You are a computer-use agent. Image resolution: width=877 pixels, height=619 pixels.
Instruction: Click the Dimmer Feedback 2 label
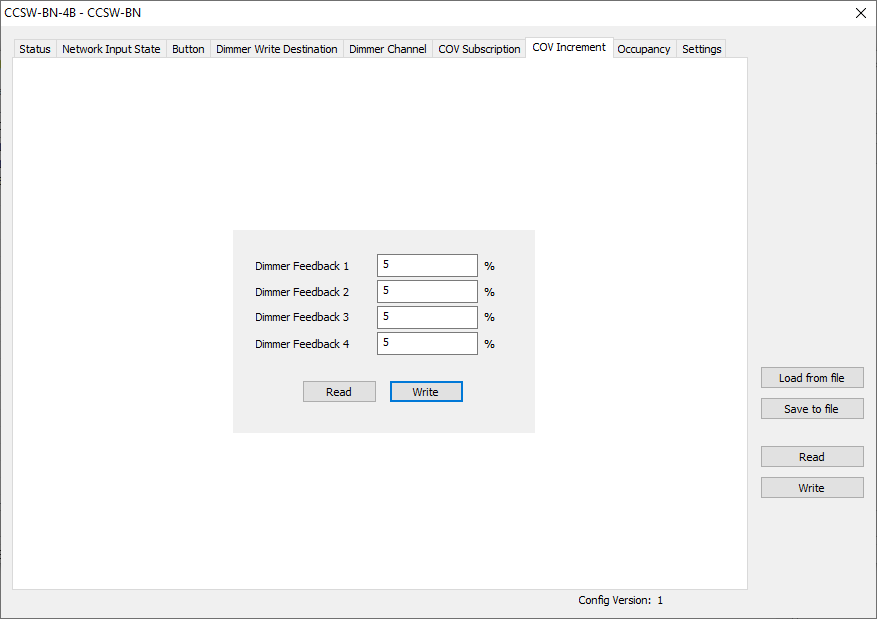tap(302, 292)
